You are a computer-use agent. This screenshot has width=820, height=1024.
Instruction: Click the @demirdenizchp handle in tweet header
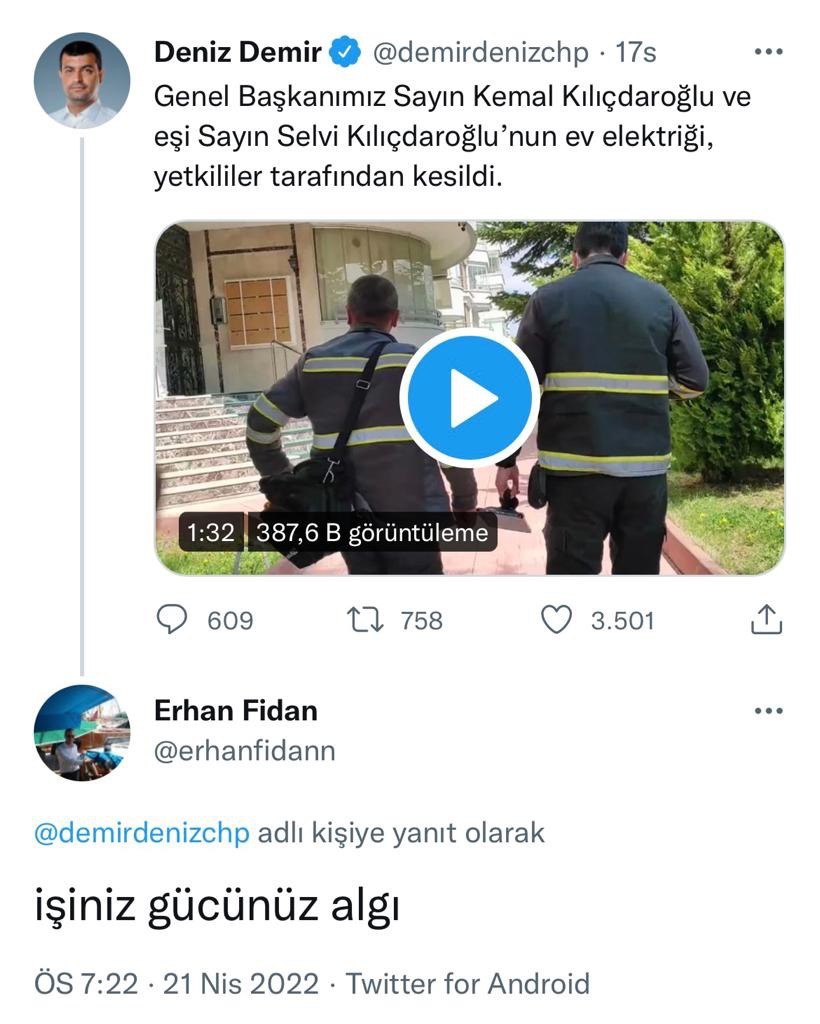(481, 53)
